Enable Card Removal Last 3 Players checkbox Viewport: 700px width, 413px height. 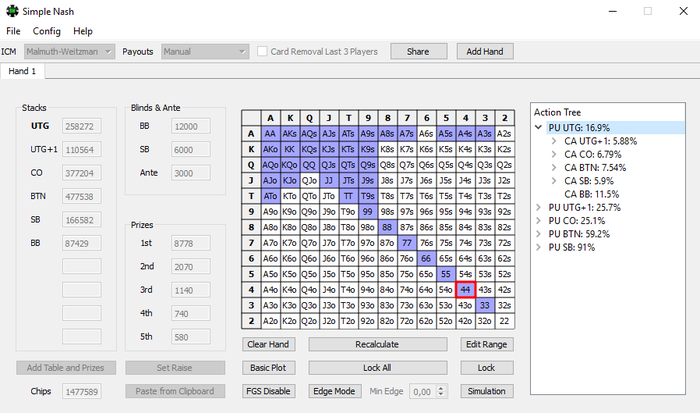pos(263,51)
